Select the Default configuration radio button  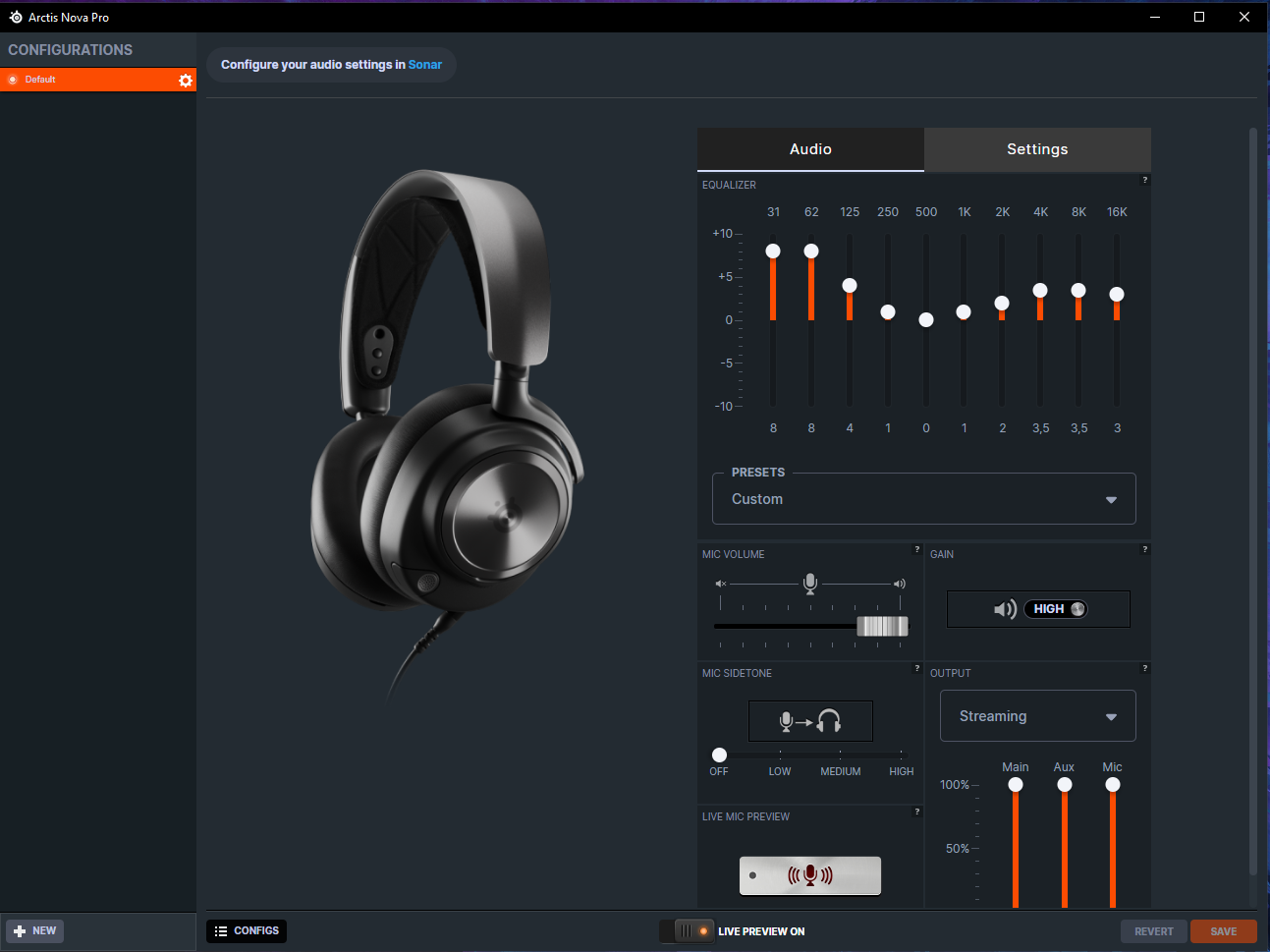(13, 80)
